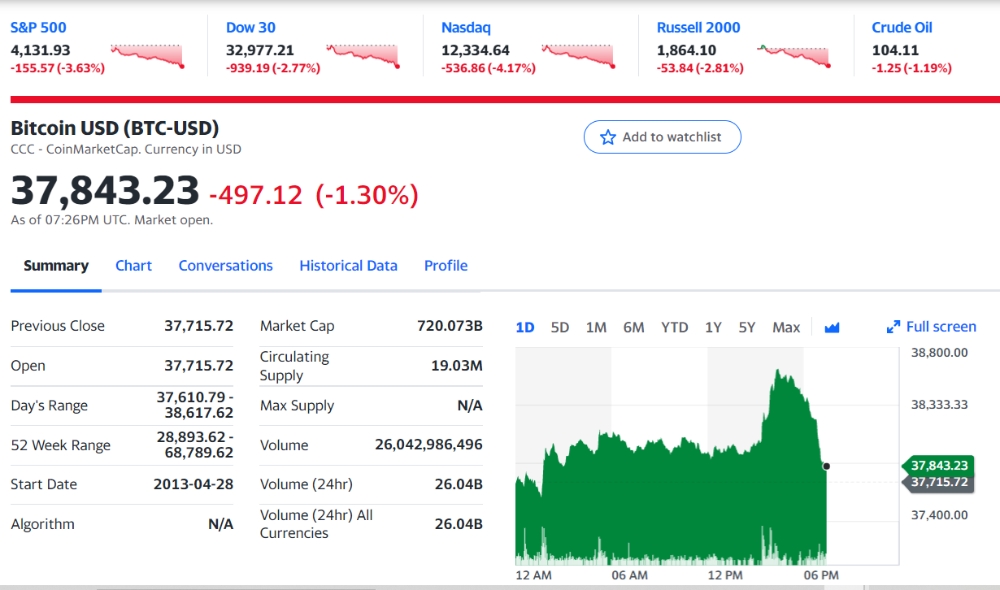Go to the Historical Data tab
The height and width of the screenshot is (590, 1000).
[x=348, y=265]
